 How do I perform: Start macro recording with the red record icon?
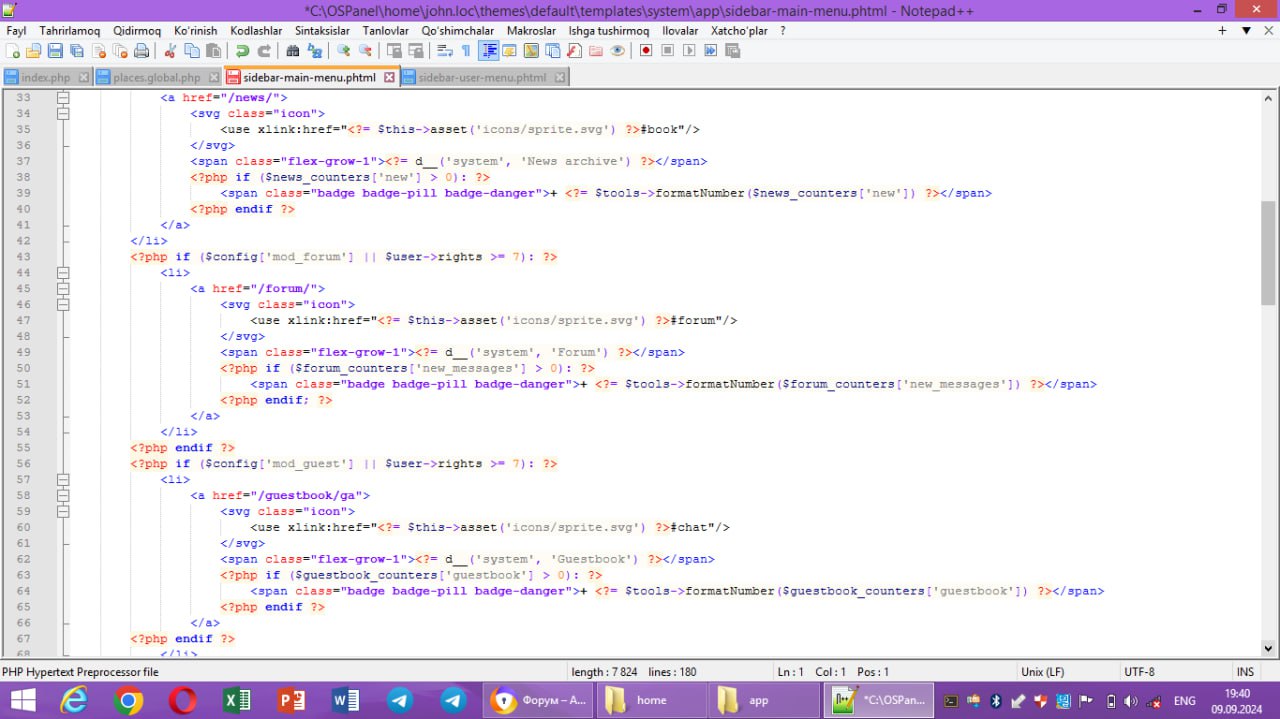pos(646,51)
